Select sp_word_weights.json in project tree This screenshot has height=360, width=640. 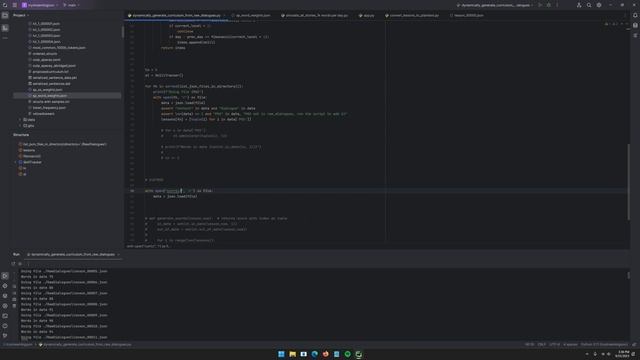pos(49,96)
